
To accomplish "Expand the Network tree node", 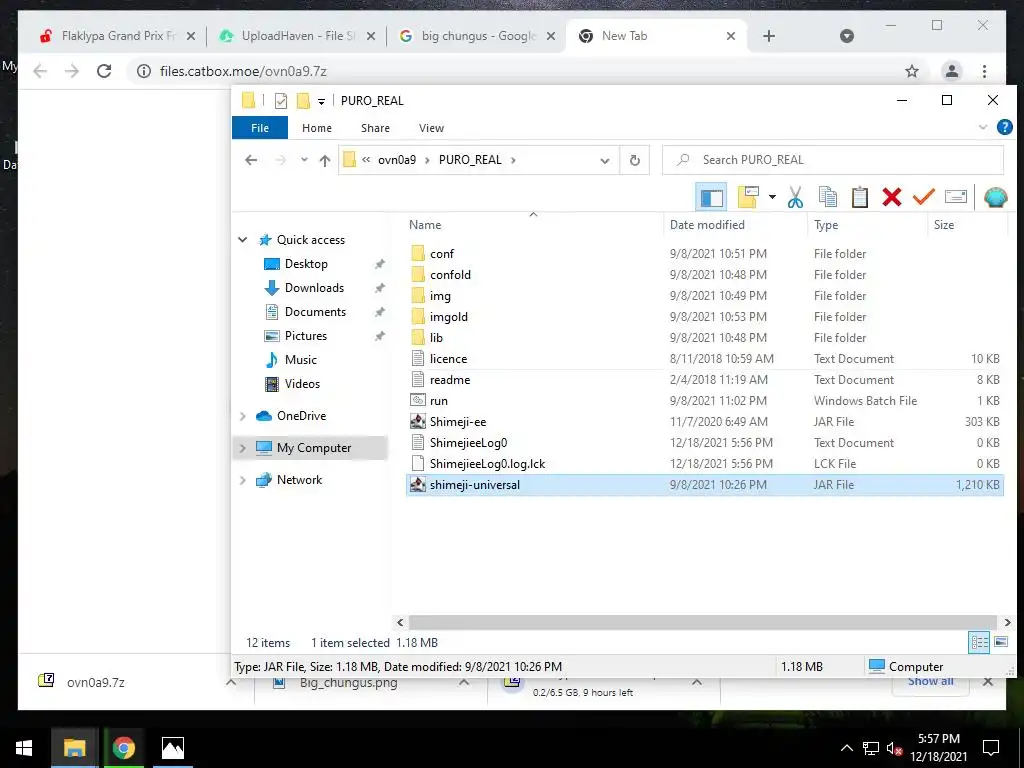I will [243, 480].
